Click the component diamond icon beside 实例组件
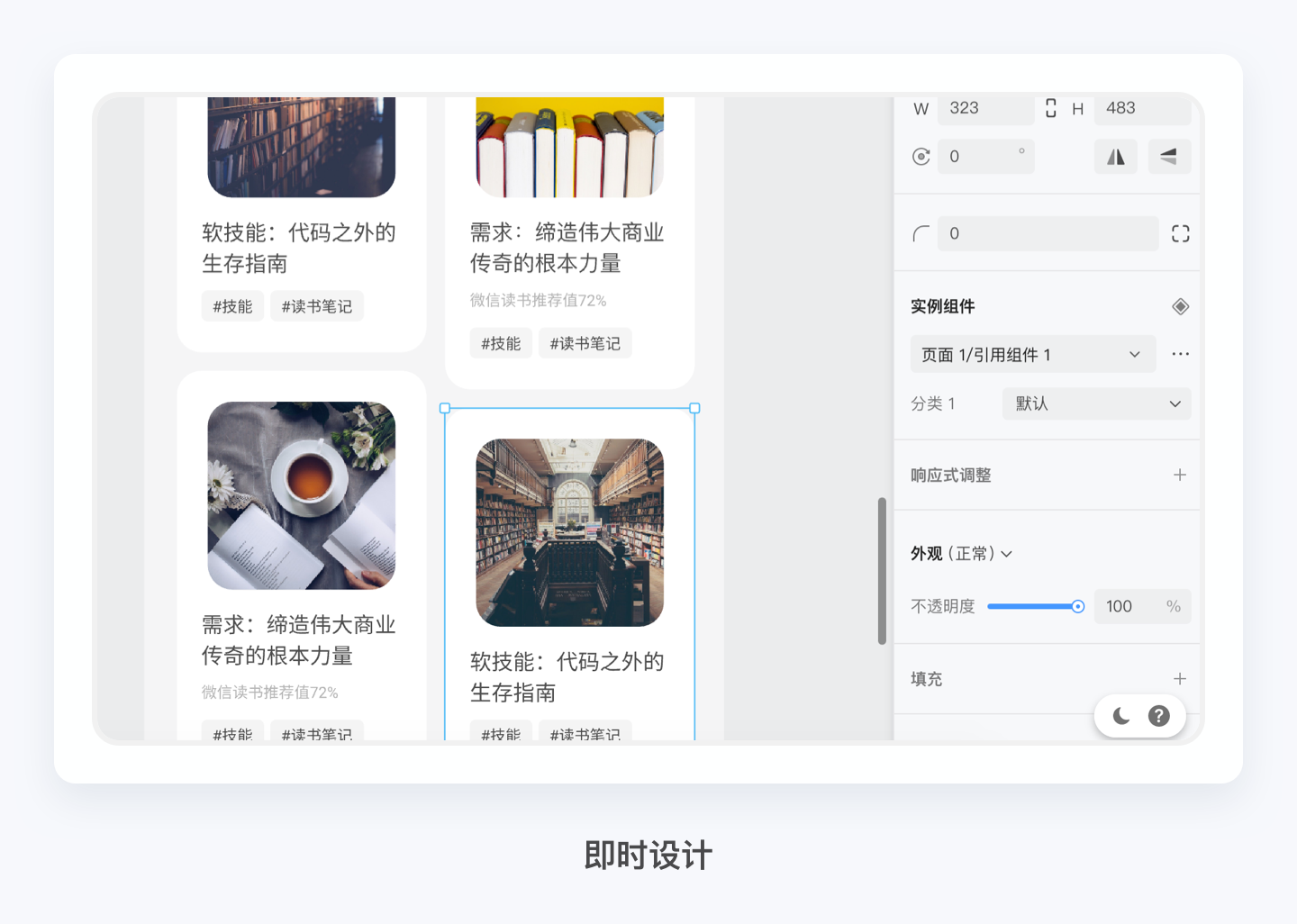 pyautogui.click(x=1180, y=305)
